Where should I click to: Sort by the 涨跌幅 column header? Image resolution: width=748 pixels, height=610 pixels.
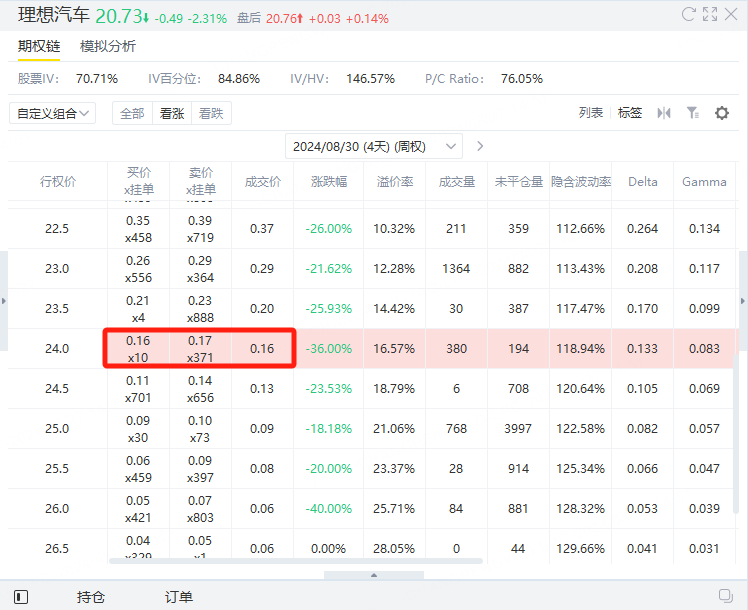tap(329, 182)
